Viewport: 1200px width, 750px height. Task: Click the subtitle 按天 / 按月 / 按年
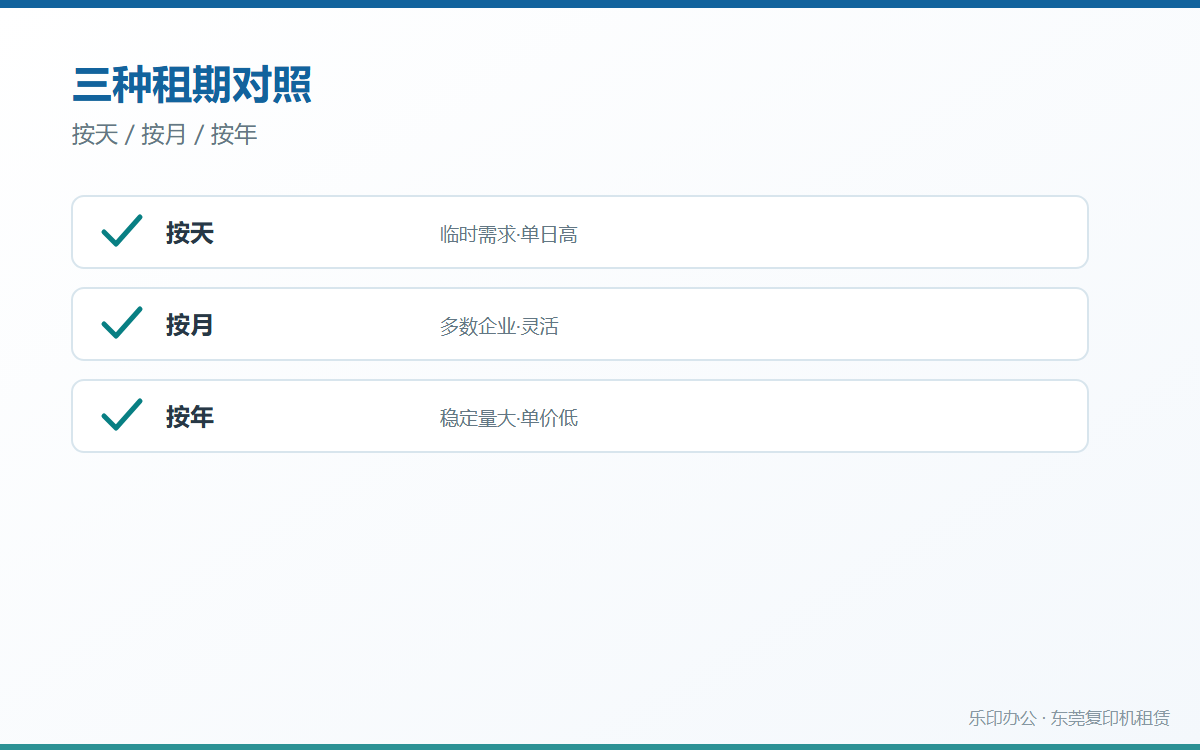coord(165,135)
